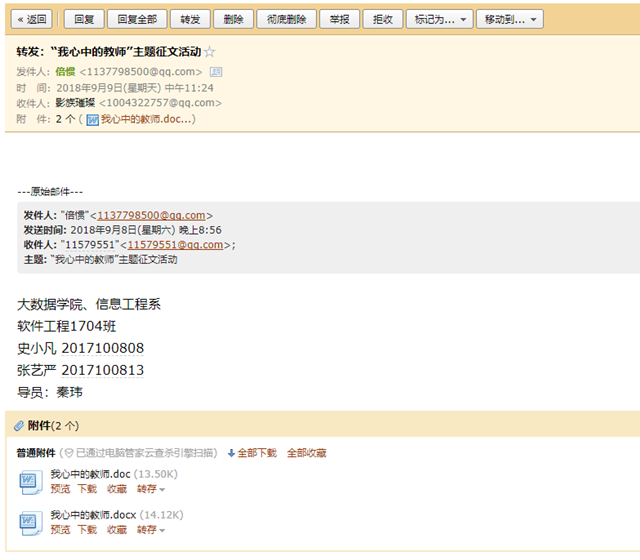Viewport: 640px width, 560px height.
Task: Delete the email with 删除
Action: pos(233,19)
